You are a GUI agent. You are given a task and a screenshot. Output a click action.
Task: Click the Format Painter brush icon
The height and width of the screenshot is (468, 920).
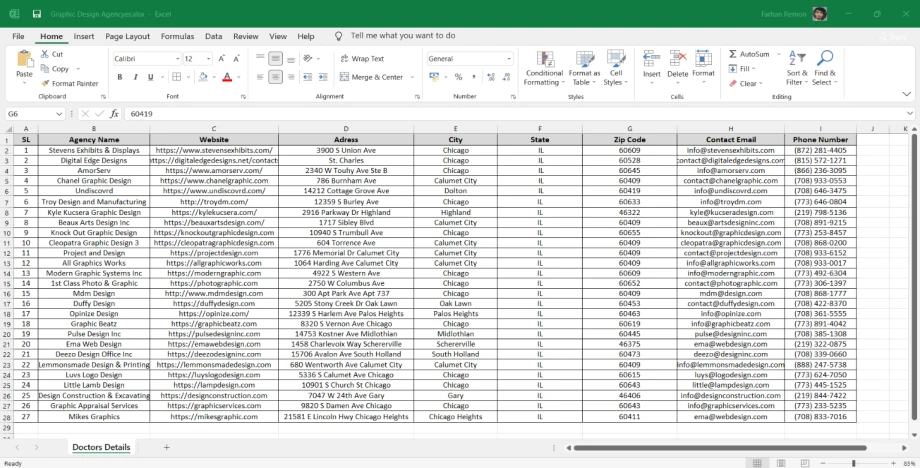[x=46, y=84]
